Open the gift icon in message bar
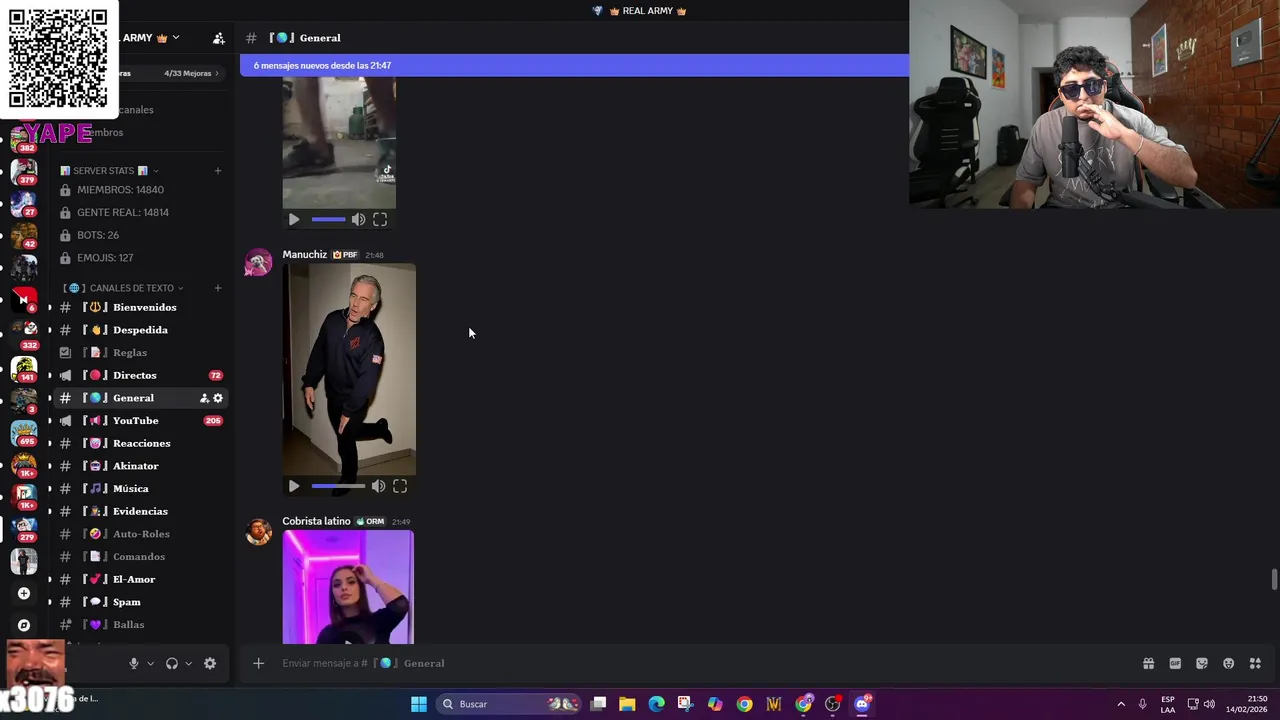Viewport: 1280px width, 720px height. tap(1149, 663)
